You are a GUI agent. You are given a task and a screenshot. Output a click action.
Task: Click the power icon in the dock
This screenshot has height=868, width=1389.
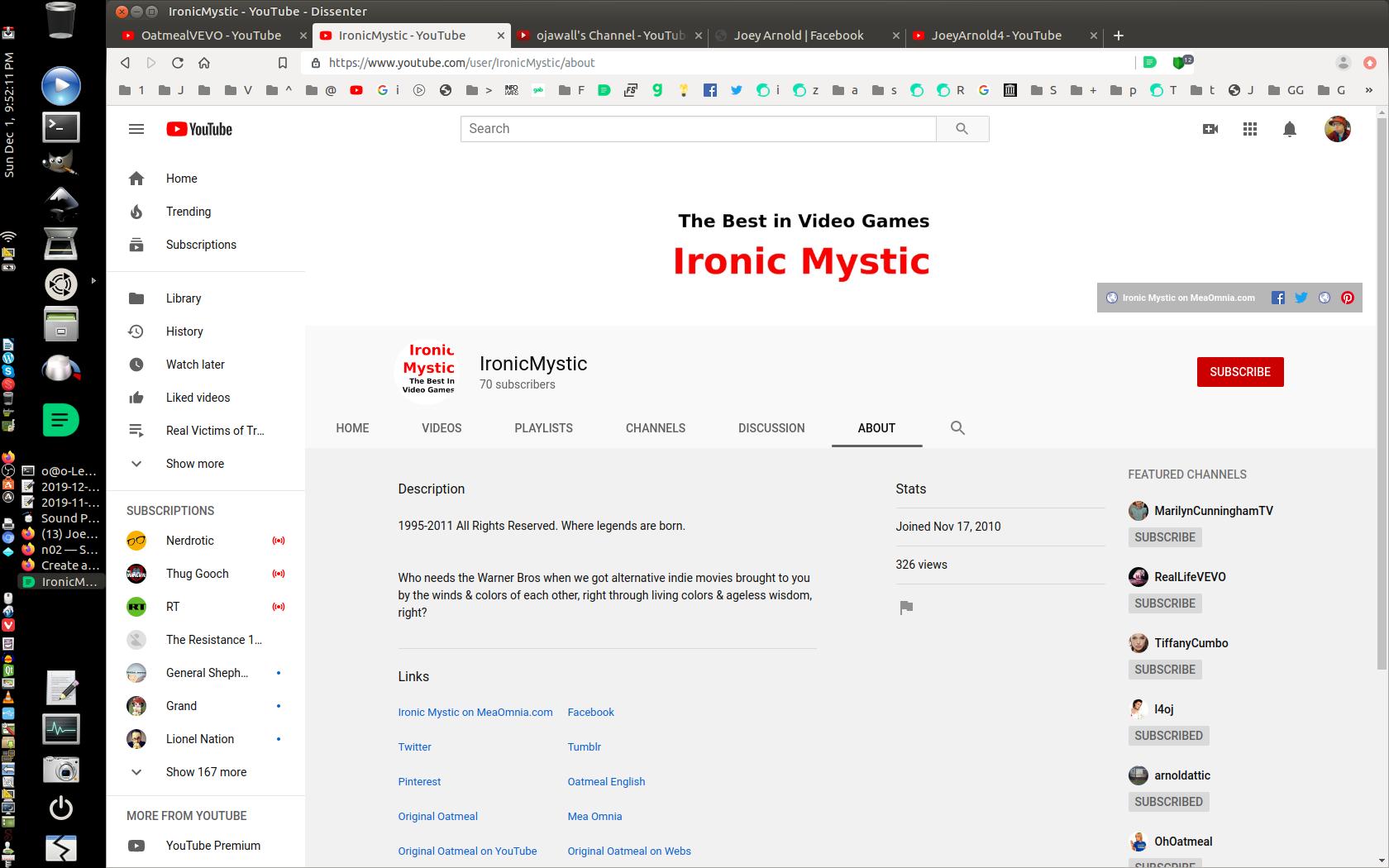tap(61, 808)
